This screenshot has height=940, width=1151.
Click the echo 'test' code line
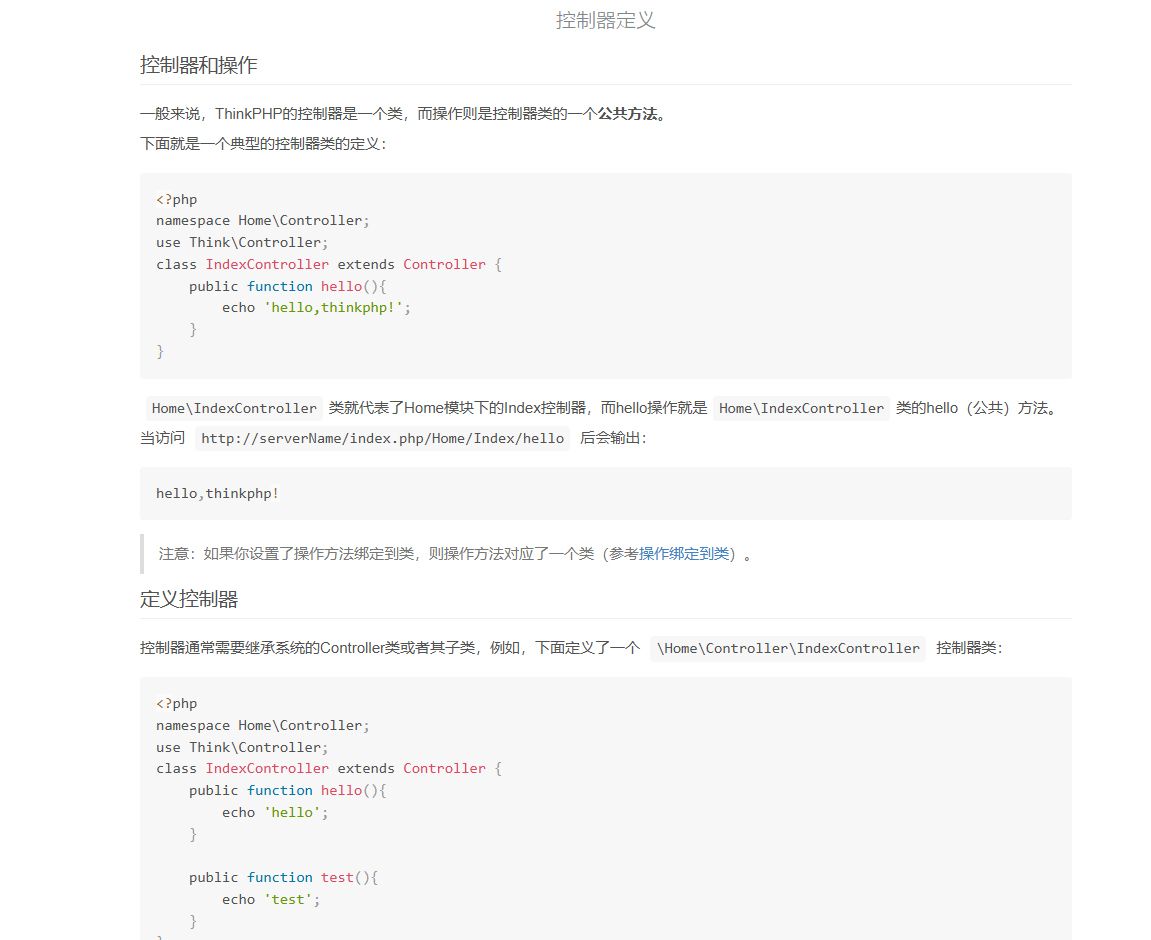click(271, 899)
